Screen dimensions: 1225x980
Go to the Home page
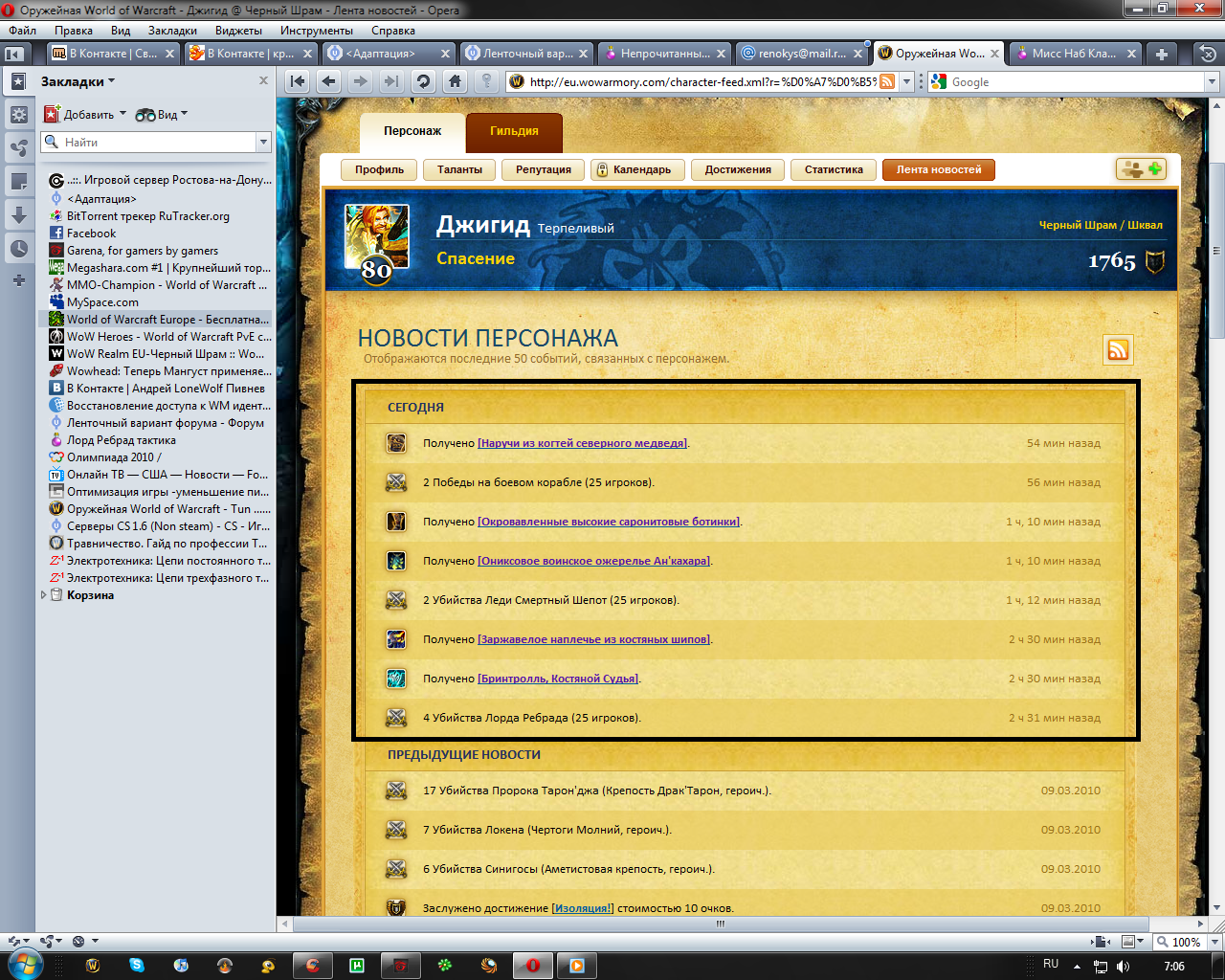(x=455, y=81)
